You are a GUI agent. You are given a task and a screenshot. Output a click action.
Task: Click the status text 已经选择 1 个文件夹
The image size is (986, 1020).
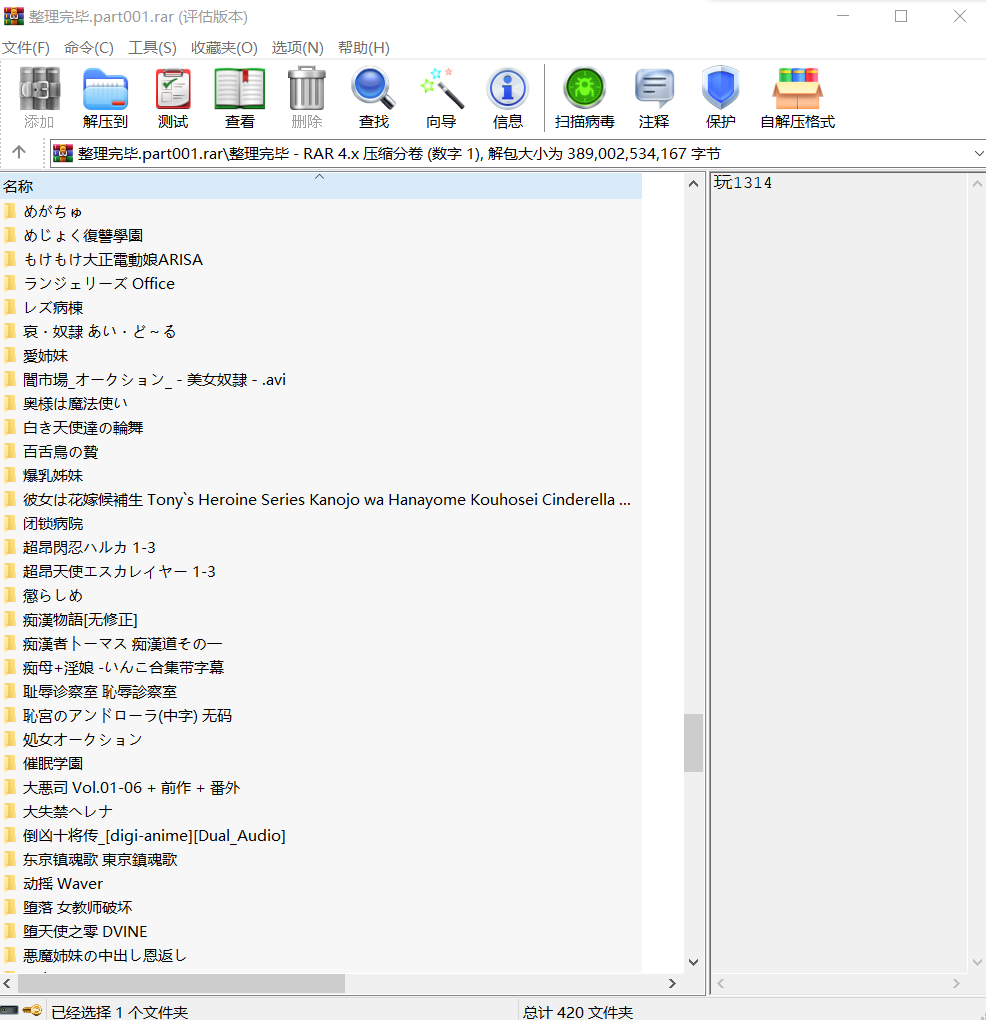(120, 1012)
